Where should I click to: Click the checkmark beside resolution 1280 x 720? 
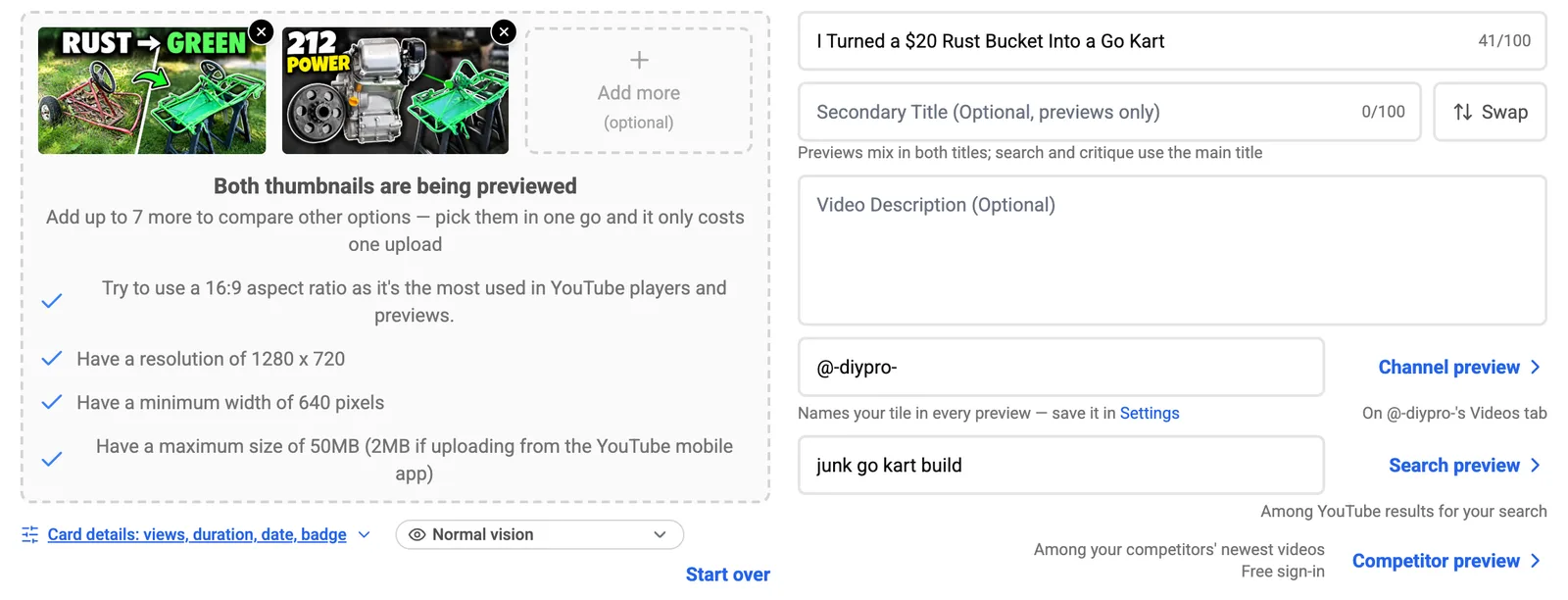pyautogui.click(x=52, y=359)
